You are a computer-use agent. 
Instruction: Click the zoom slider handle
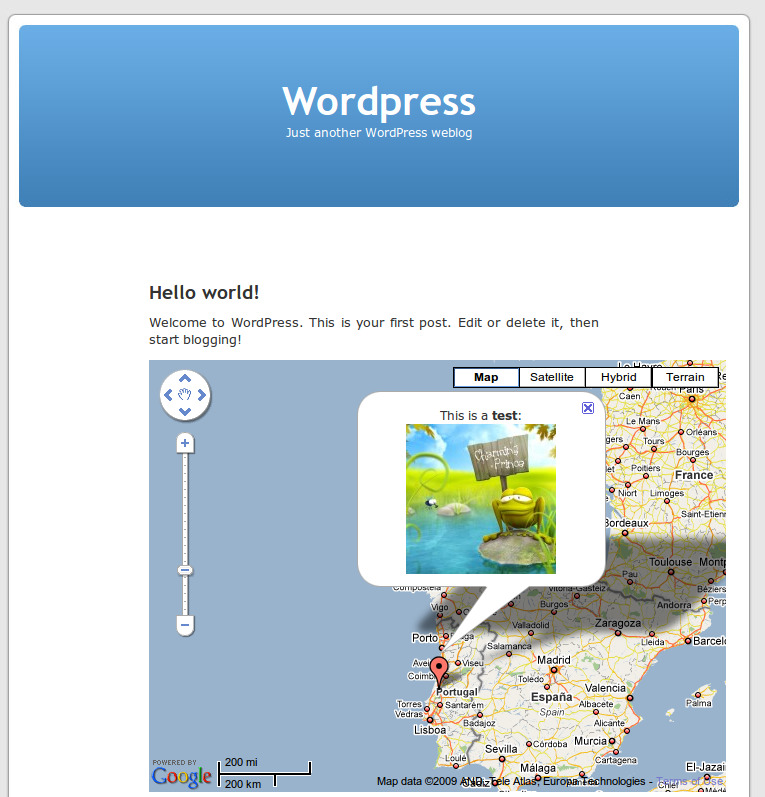[185, 570]
